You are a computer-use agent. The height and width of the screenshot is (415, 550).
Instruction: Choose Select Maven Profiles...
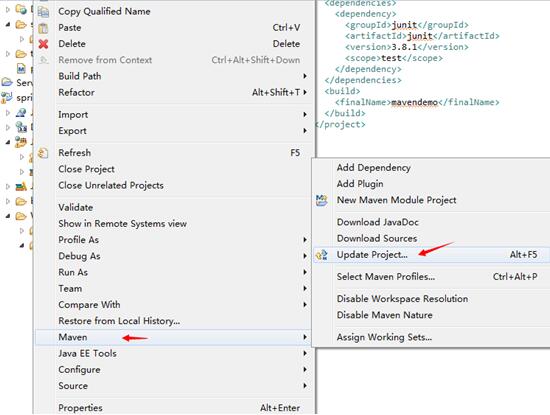[431, 277]
